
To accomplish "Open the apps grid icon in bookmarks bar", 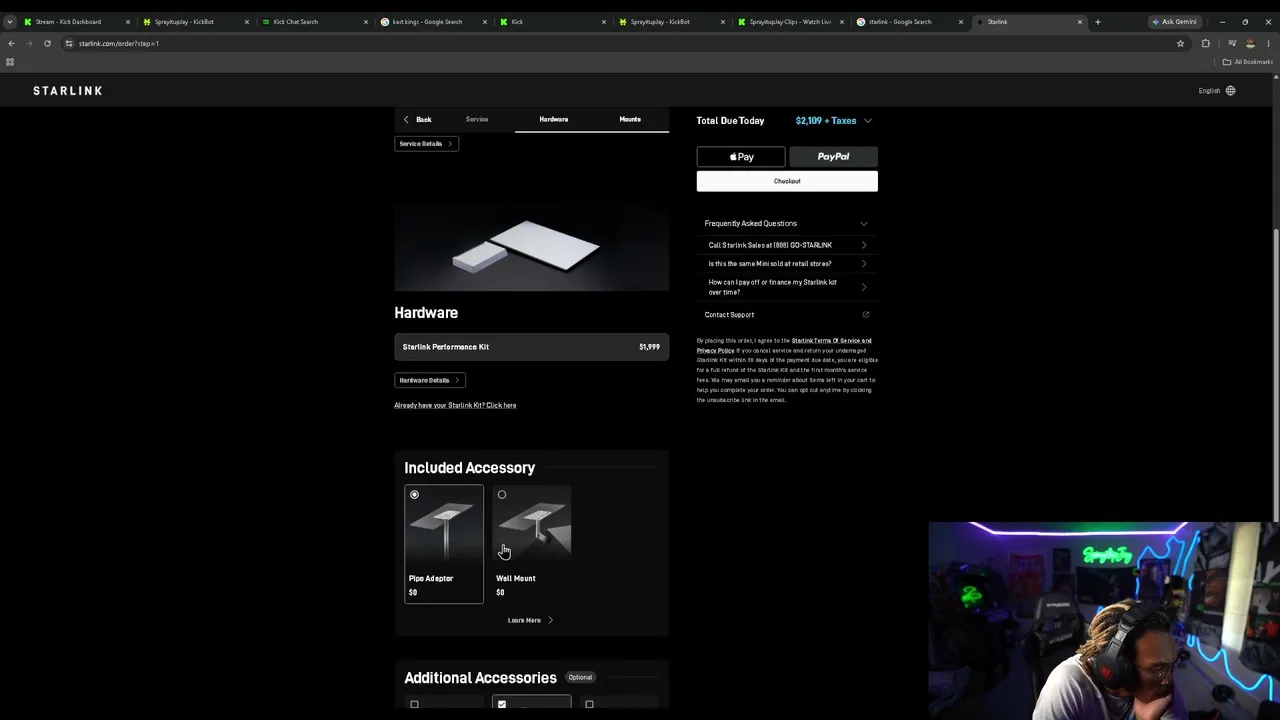I will (10, 62).
